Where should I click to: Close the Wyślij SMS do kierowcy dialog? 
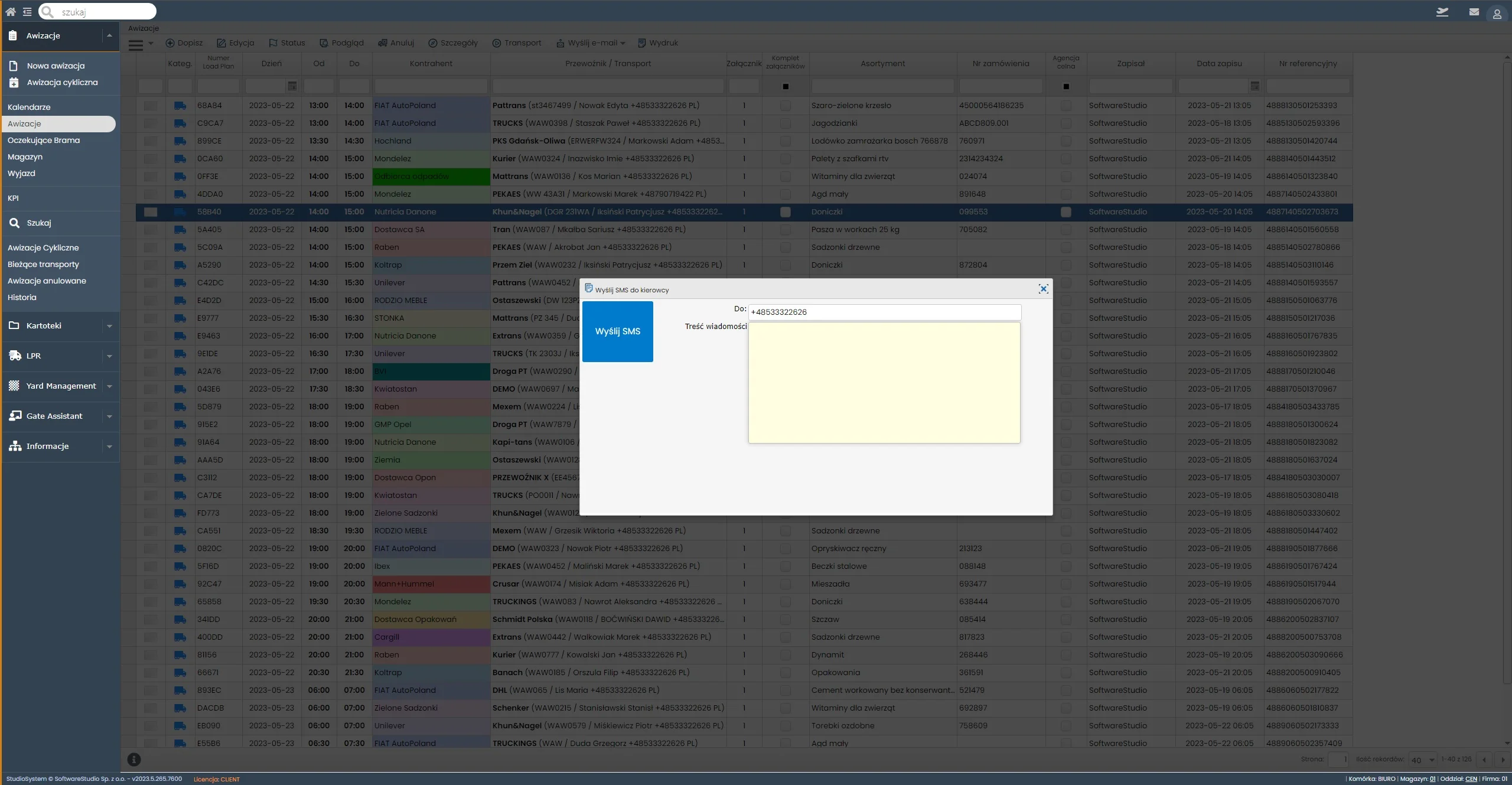[1043, 289]
